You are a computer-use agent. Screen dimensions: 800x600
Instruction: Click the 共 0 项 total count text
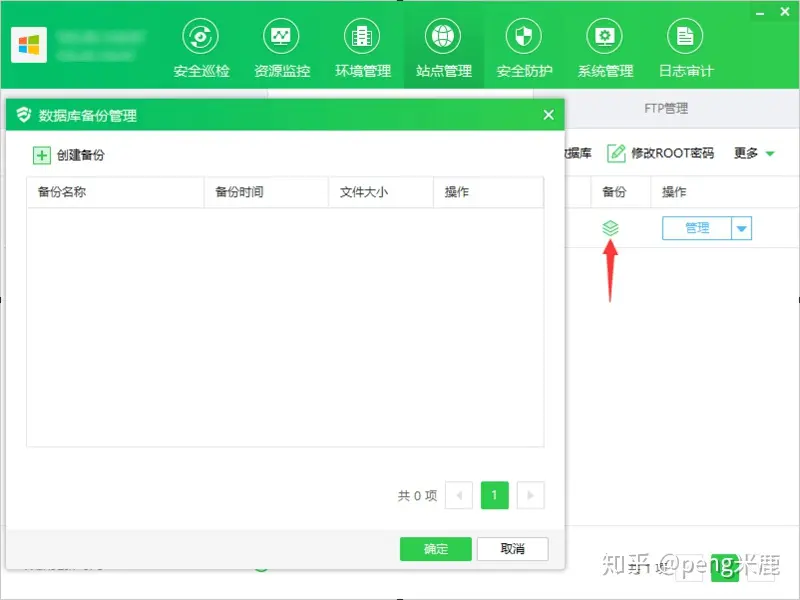pos(417,496)
